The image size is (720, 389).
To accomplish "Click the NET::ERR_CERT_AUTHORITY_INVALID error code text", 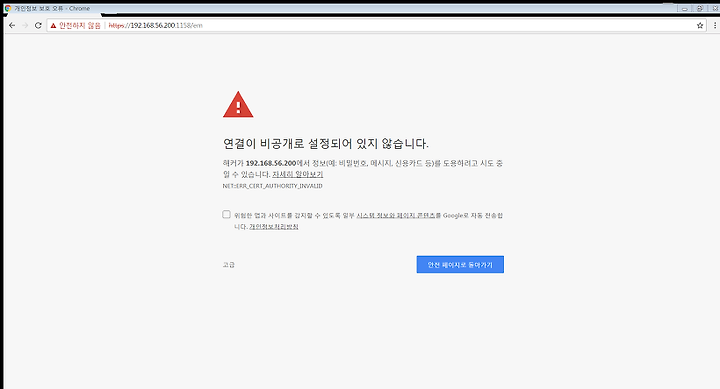I will coord(273,186).
